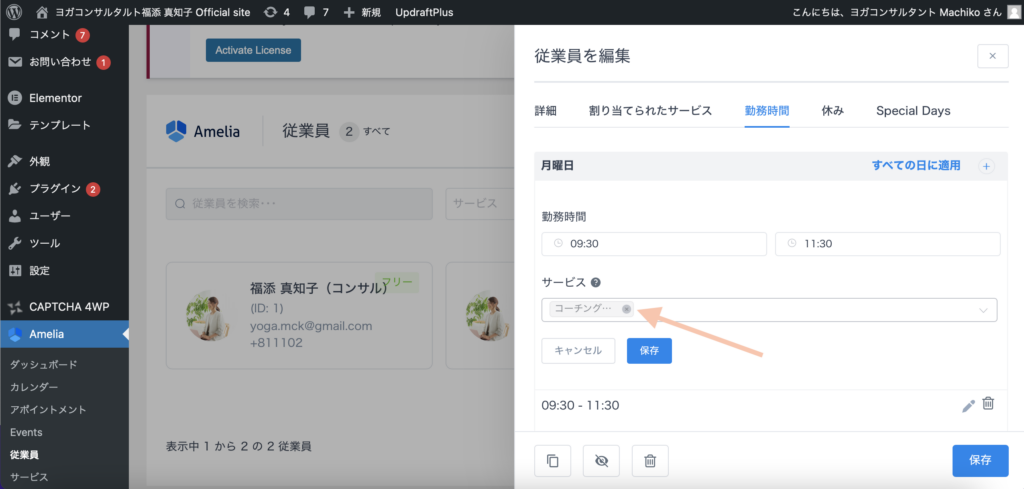Click the duplicate employee icon button
Screen dimensions: 1024x489
tap(553, 461)
